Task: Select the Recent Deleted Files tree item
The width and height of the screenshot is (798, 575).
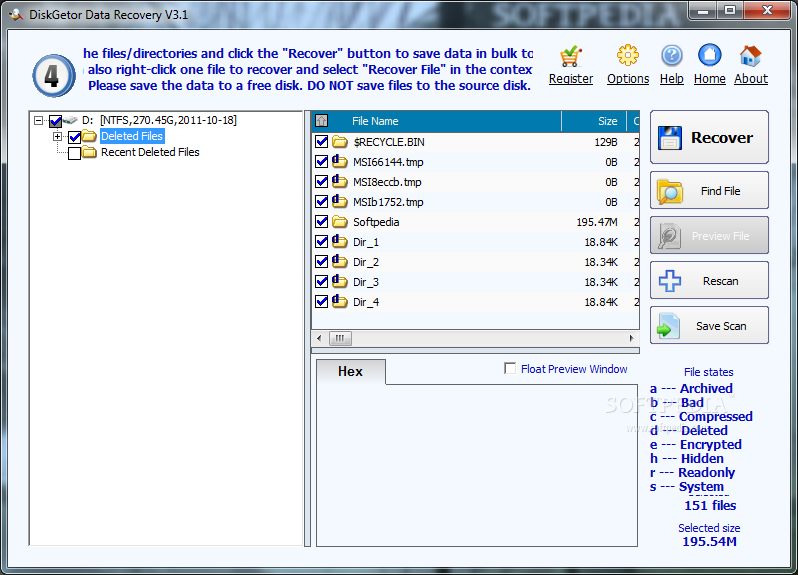Action: click(150, 152)
